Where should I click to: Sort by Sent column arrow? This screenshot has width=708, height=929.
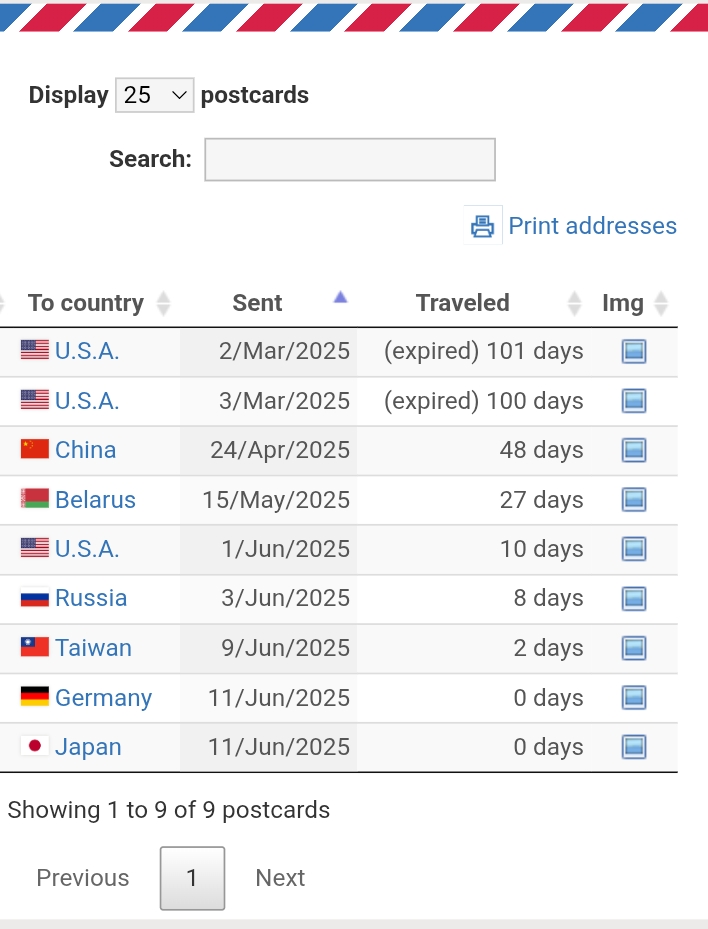pyautogui.click(x=340, y=297)
